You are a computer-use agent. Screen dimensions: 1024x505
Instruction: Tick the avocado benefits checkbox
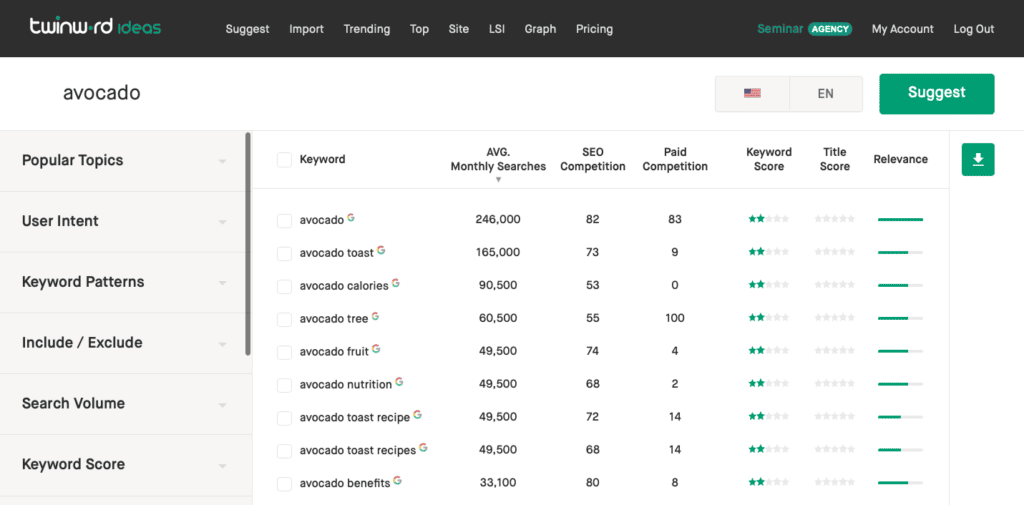(x=284, y=484)
